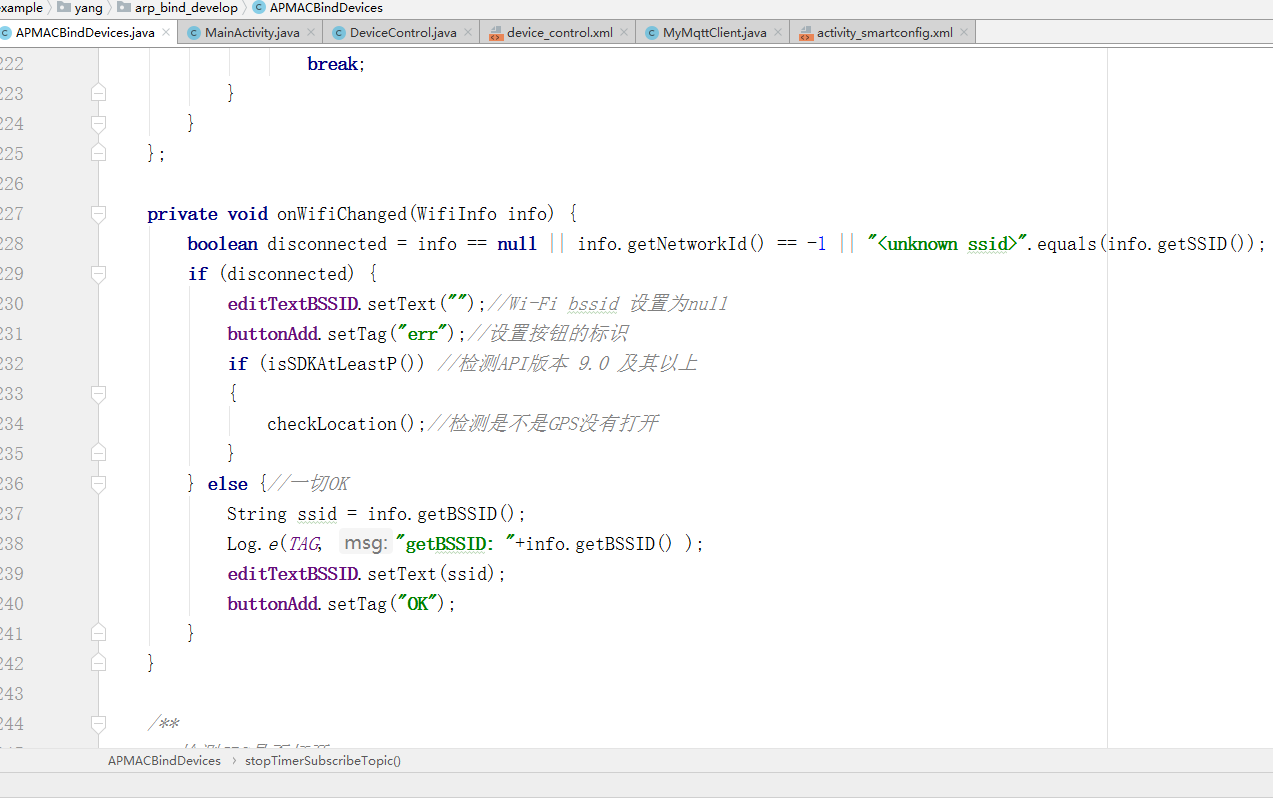Switch to the activity_smartconfig.xml tab
The width and height of the screenshot is (1273, 808).
(x=885, y=32)
